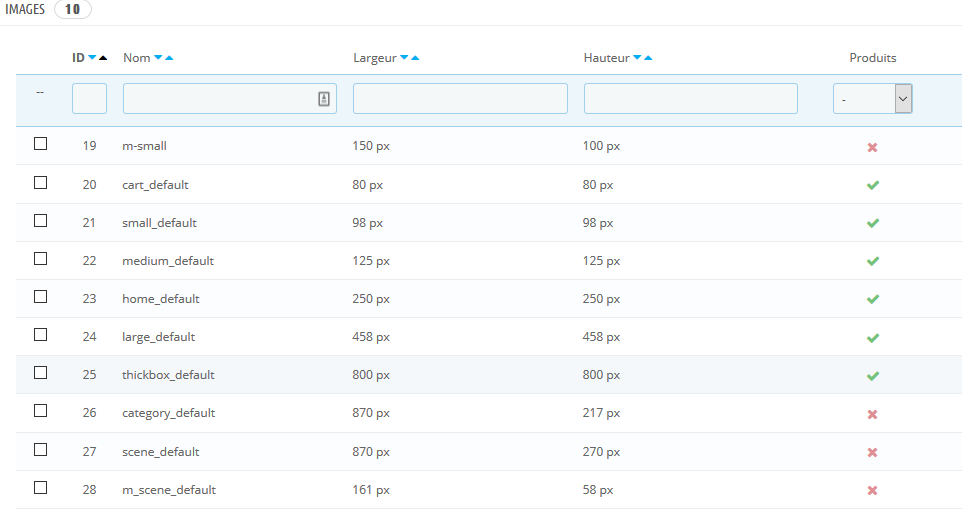
Task: Click red cross Produits status for m_scene_default
Action: [x=872, y=490]
